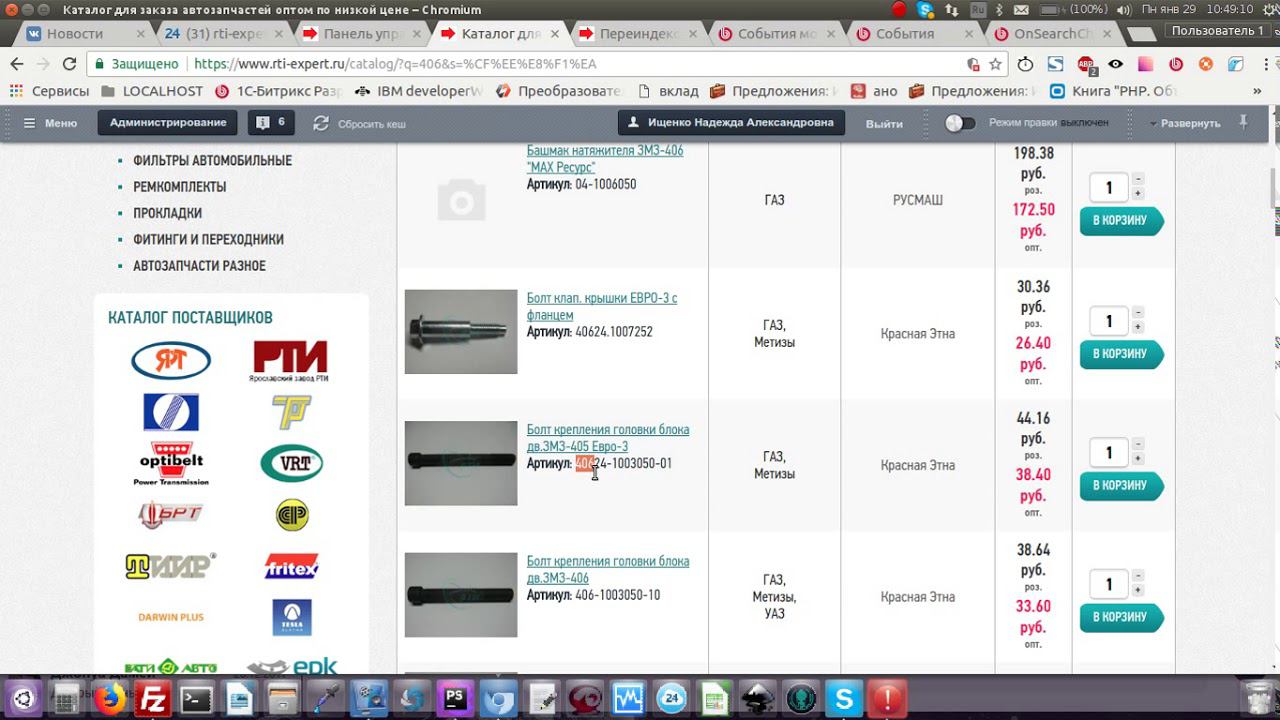Click the product photo for article 406-1003050-10

pyautogui.click(x=461, y=595)
